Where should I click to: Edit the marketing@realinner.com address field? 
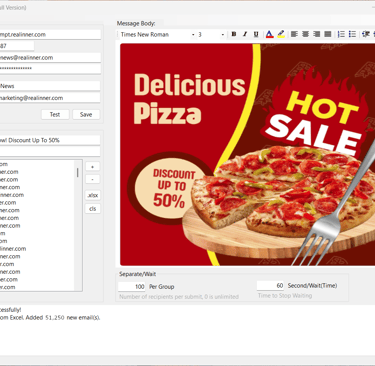tap(50, 98)
